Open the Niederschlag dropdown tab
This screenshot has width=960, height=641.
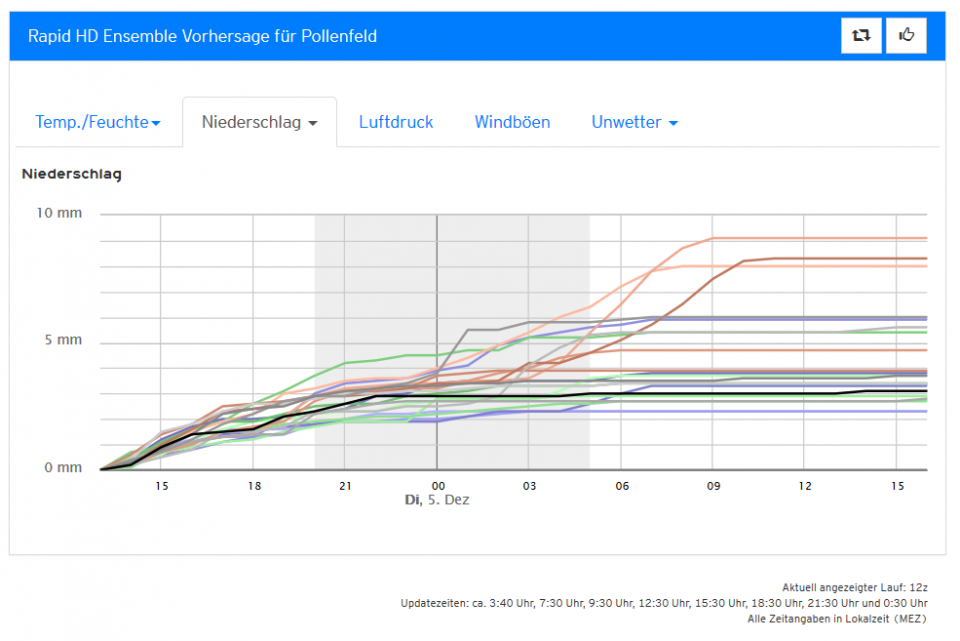pos(259,122)
